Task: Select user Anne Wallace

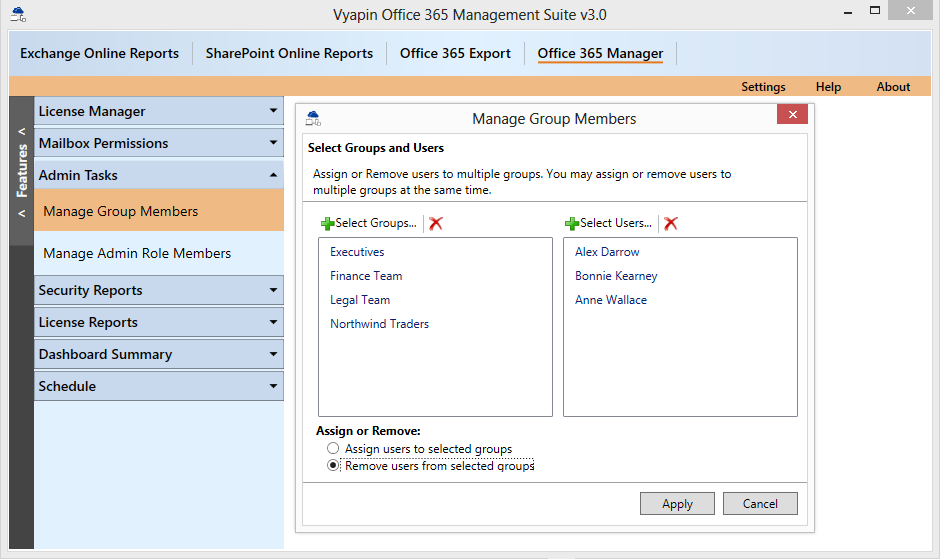Action: pyautogui.click(x=611, y=300)
